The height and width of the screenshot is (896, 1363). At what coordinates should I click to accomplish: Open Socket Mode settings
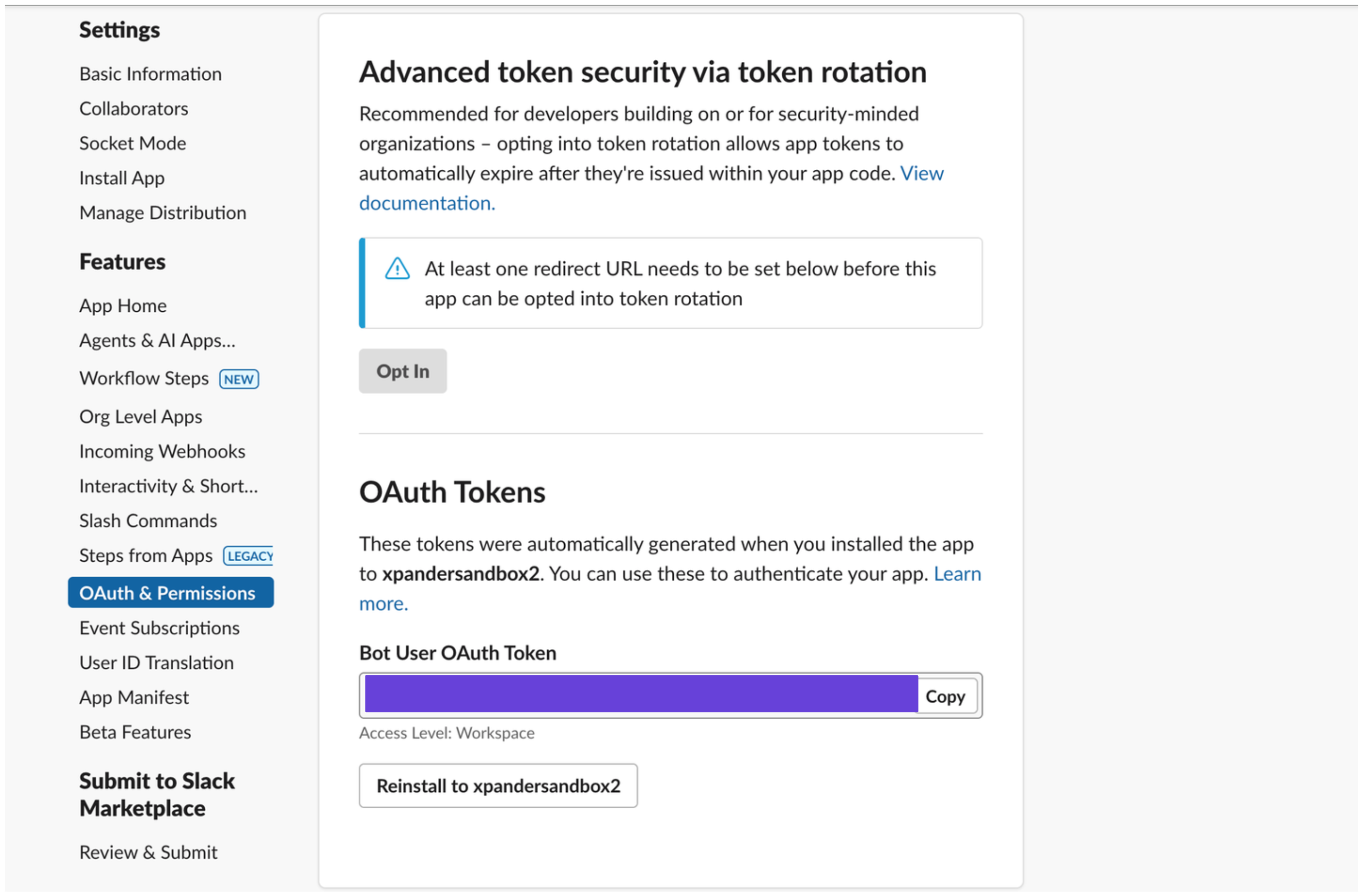[x=132, y=143]
